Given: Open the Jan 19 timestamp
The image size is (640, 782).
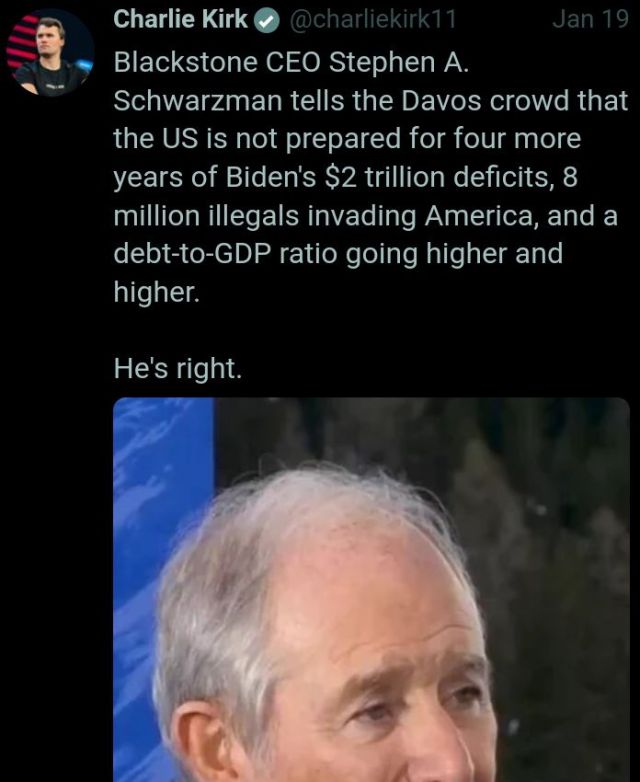Looking at the screenshot, I should click(x=590, y=19).
